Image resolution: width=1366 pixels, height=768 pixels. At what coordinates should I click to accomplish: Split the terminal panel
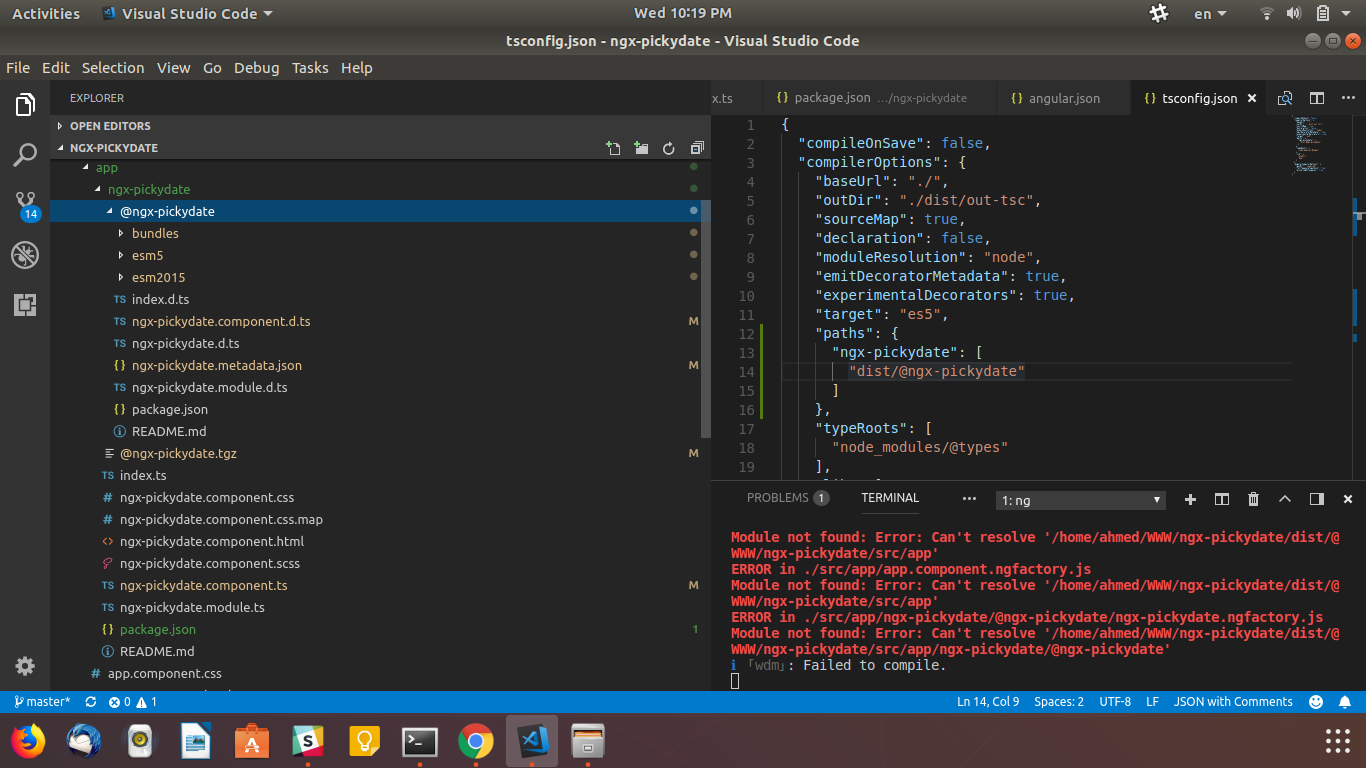click(x=1221, y=498)
